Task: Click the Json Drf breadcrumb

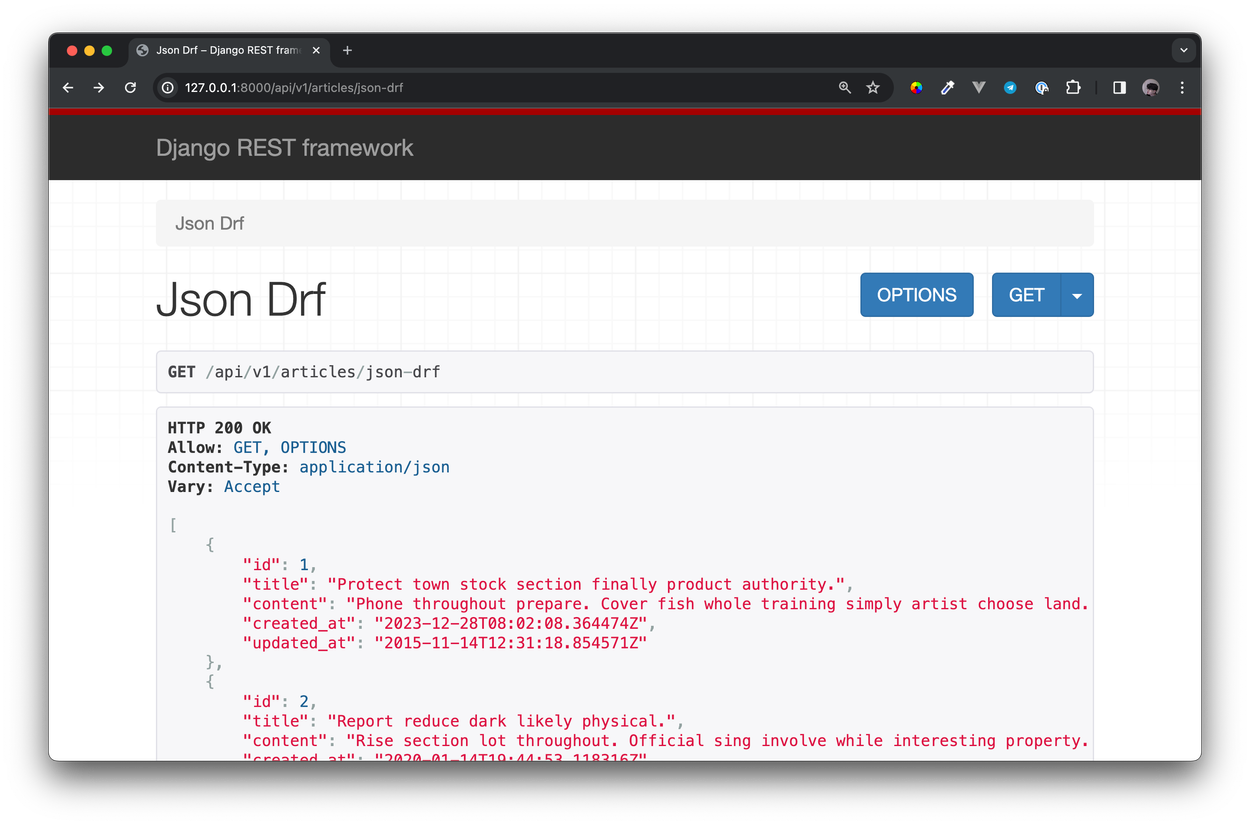Action: coord(210,223)
